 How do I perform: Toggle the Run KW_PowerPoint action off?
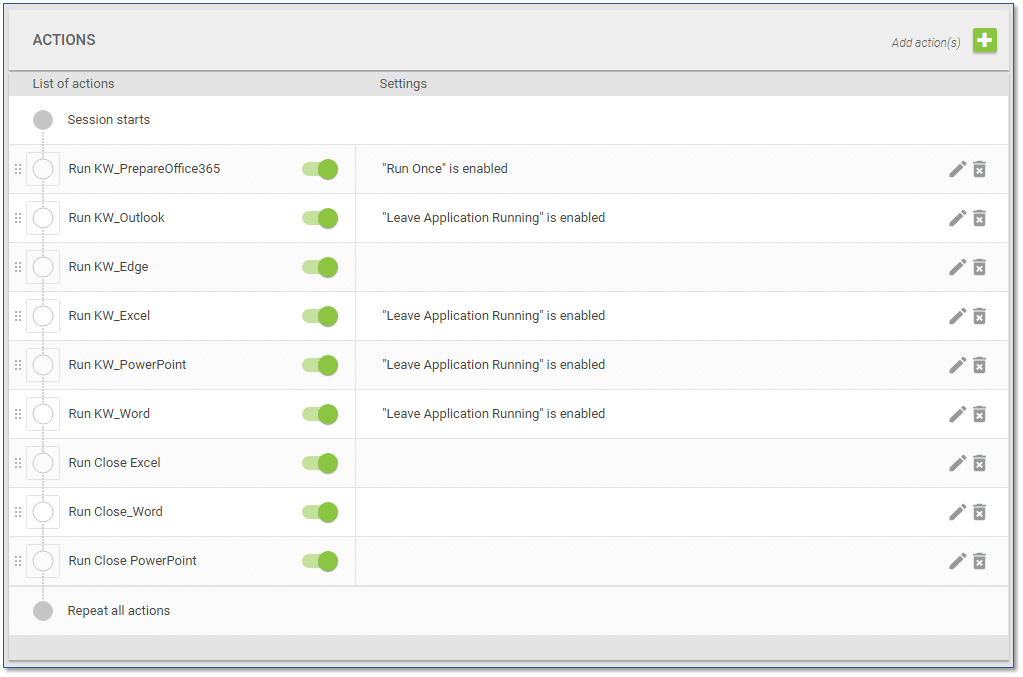[320, 365]
